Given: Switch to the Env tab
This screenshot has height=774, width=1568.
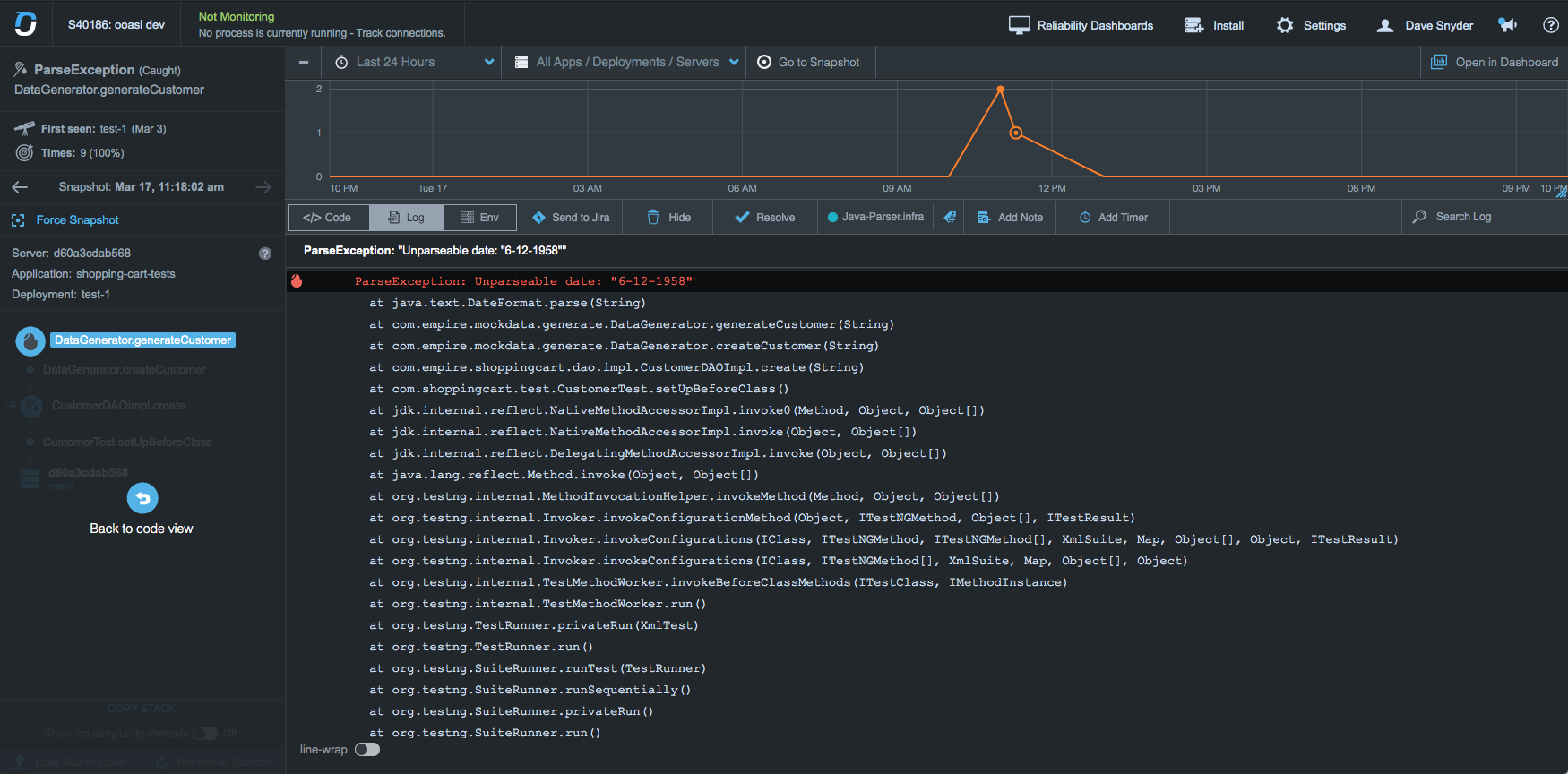Looking at the screenshot, I should (479, 218).
